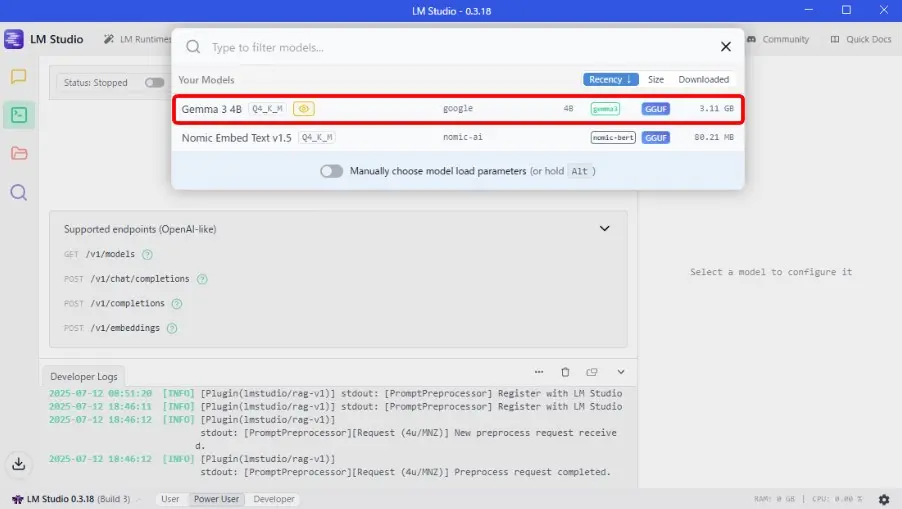Screen dimensions: 902x509
Task: Open the Community link
Action: [x=778, y=39]
